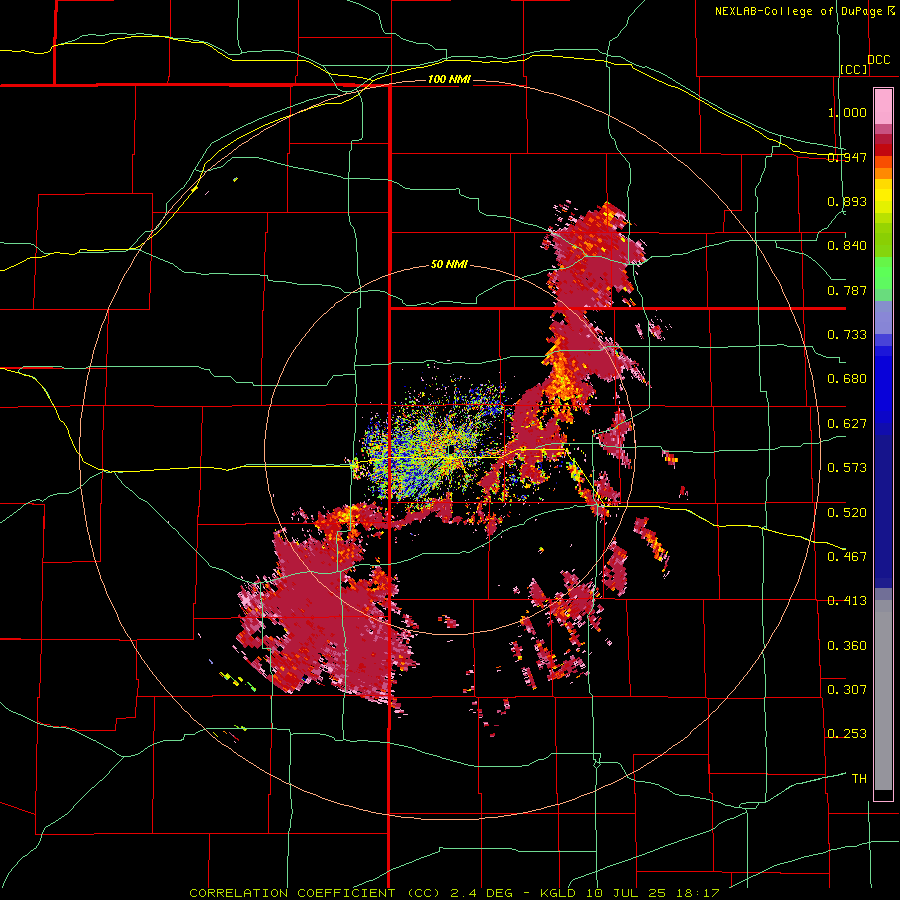Image resolution: width=900 pixels, height=900 pixels.
Task: Click the 0.360 value on the color scale
Action: (847, 646)
